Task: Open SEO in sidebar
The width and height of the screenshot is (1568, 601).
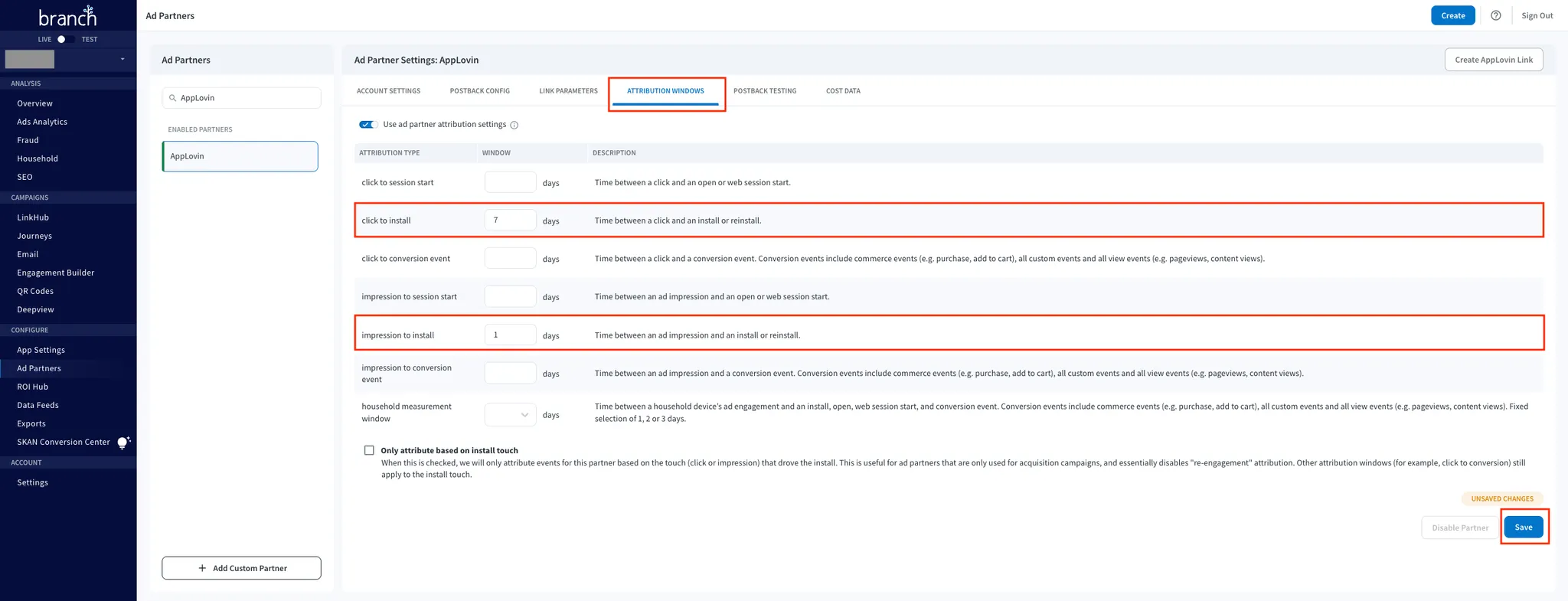Action: [x=24, y=177]
